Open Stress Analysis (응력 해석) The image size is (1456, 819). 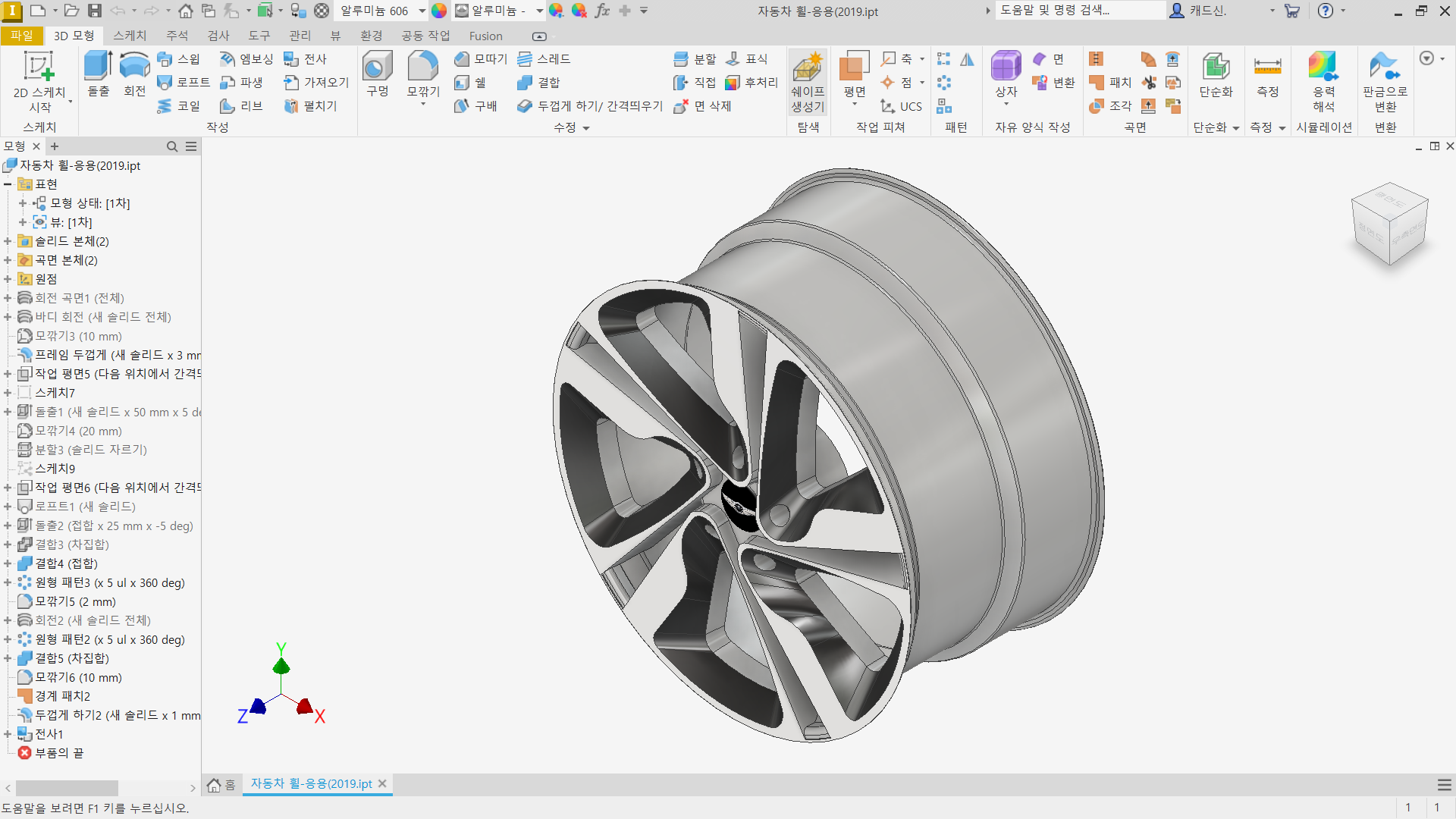[x=1323, y=82]
